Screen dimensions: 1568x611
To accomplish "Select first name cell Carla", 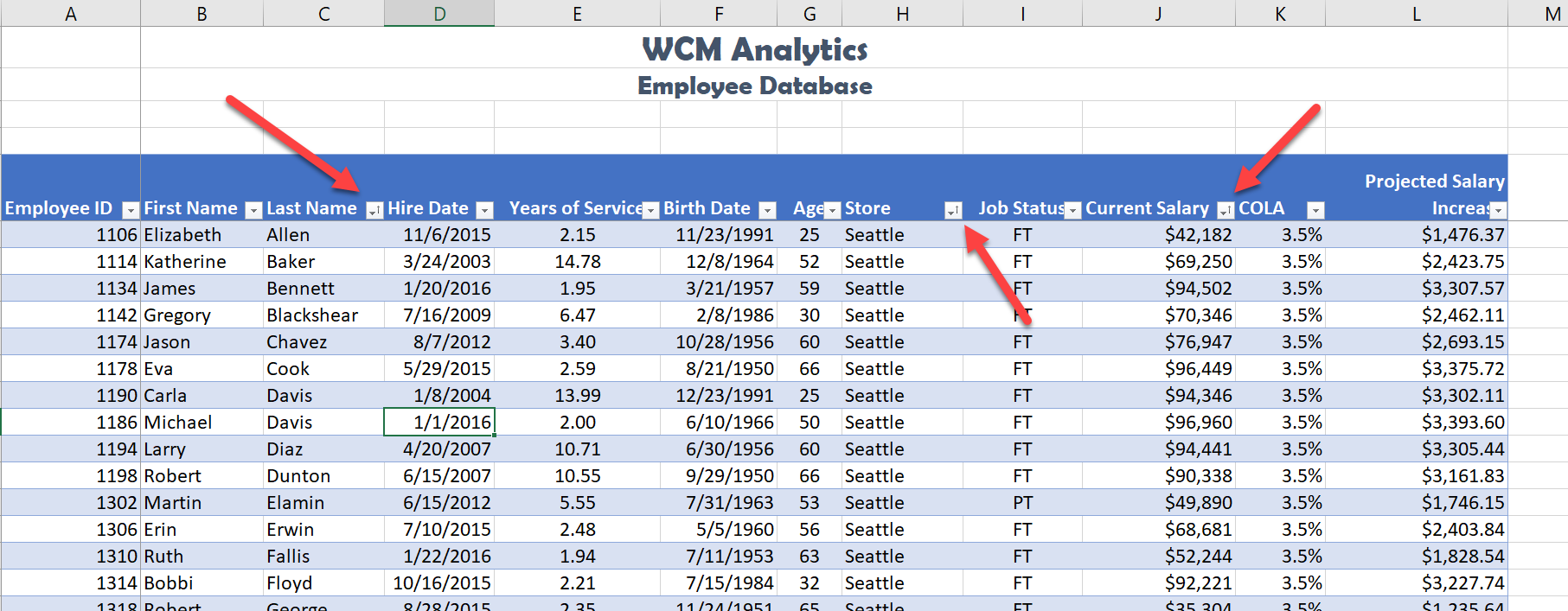I will [x=202, y=396].
